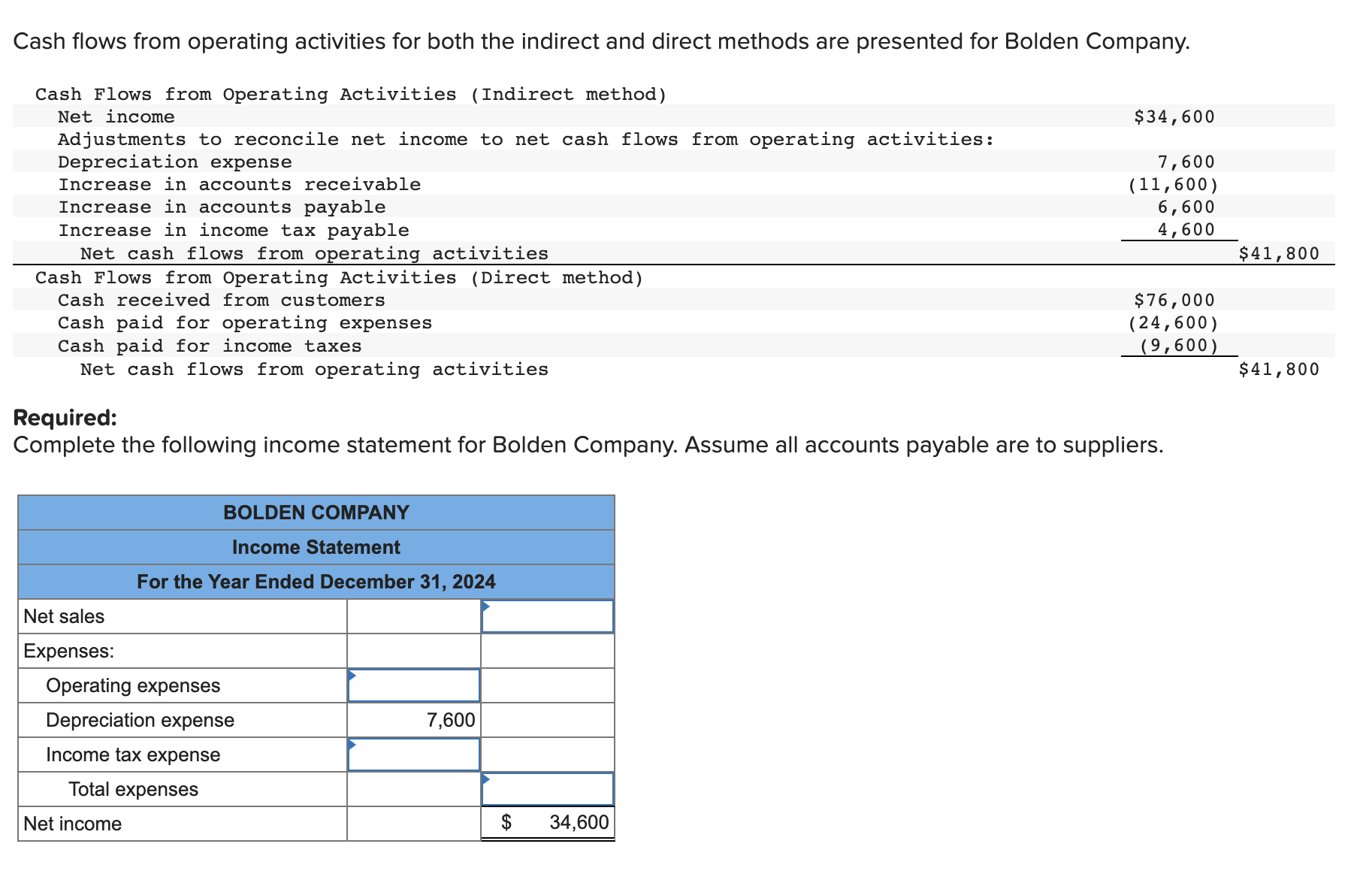
Task: Select the 'Net sales' row label
Action: click(x=64, y=616)
